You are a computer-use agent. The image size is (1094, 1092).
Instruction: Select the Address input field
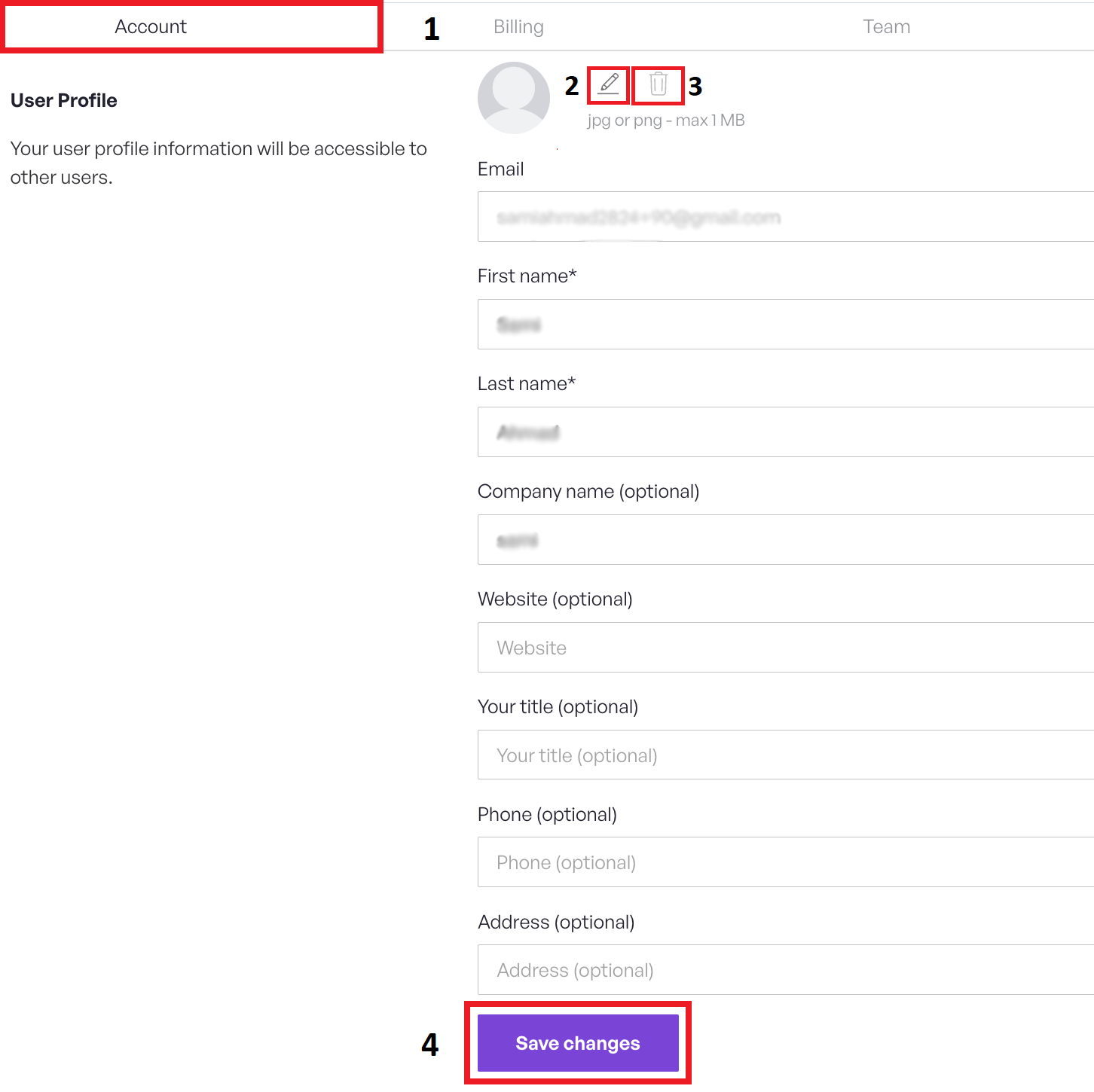coord(784,970)
